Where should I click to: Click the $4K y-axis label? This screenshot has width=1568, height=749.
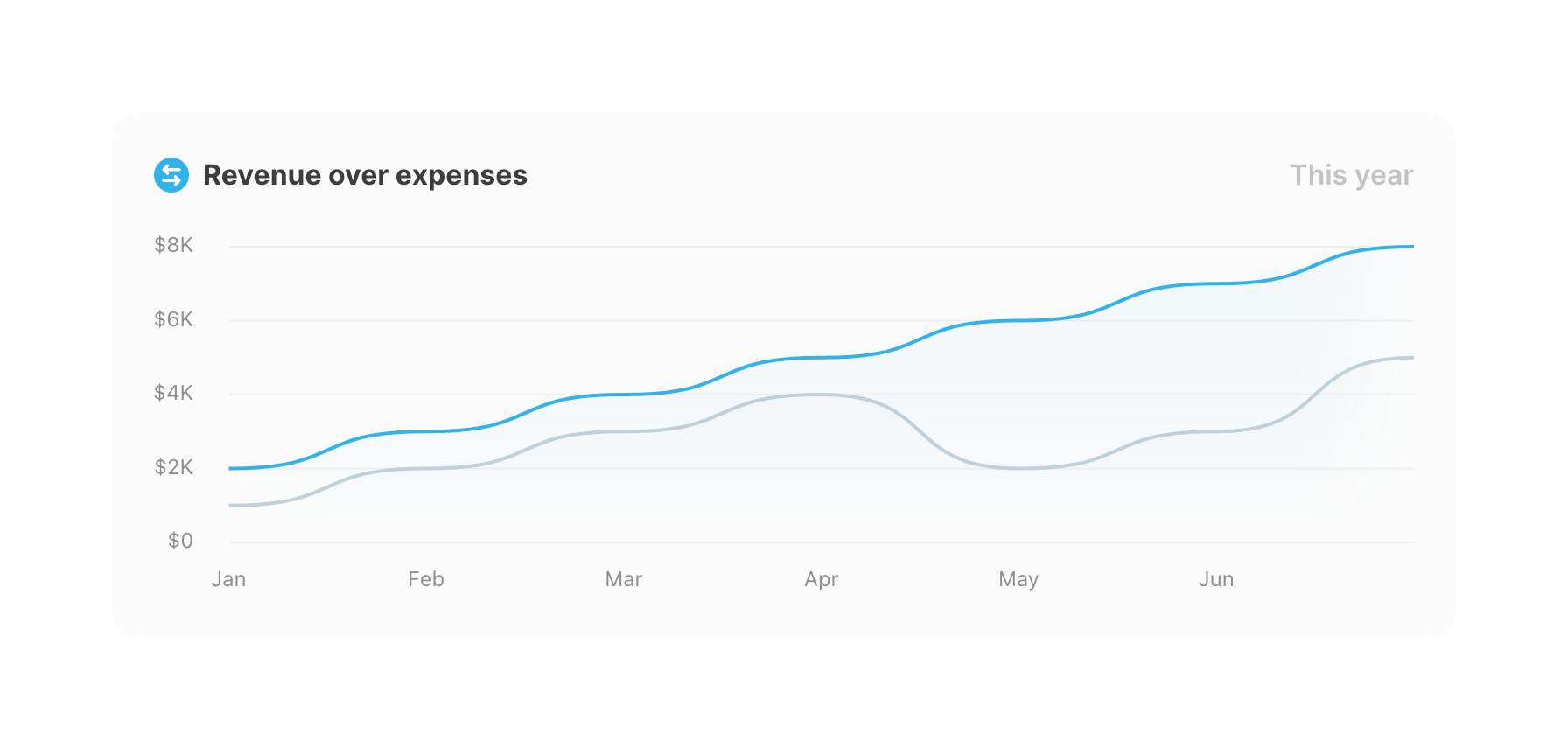pos(173,393)
